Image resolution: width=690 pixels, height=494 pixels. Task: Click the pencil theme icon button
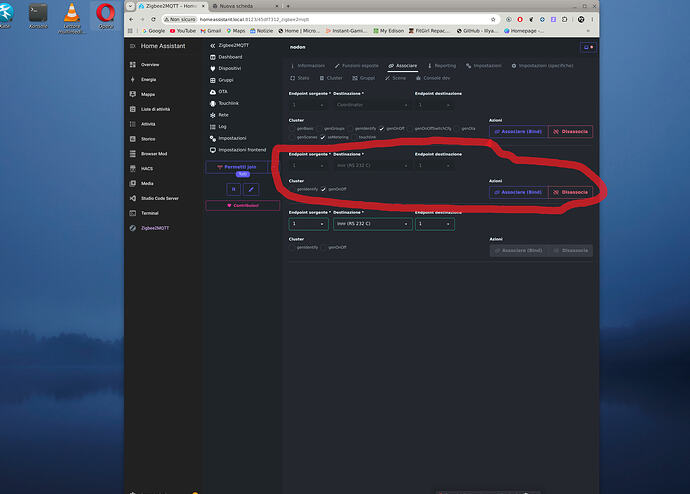pos(251,189)
